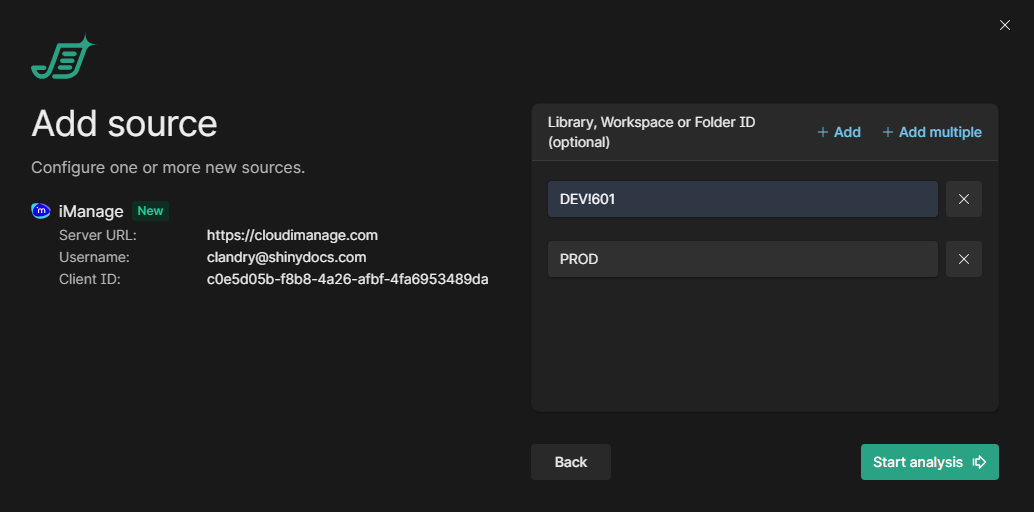Screen dimensions: 1034x512
Task: Click the Add source heading
Action: [x=124, y=124]
